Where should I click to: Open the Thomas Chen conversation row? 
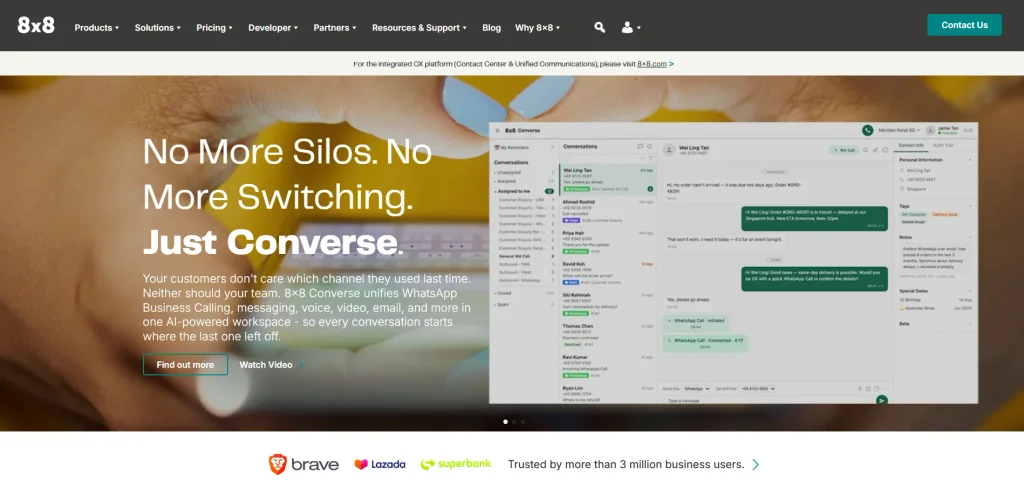click(607, 336)
